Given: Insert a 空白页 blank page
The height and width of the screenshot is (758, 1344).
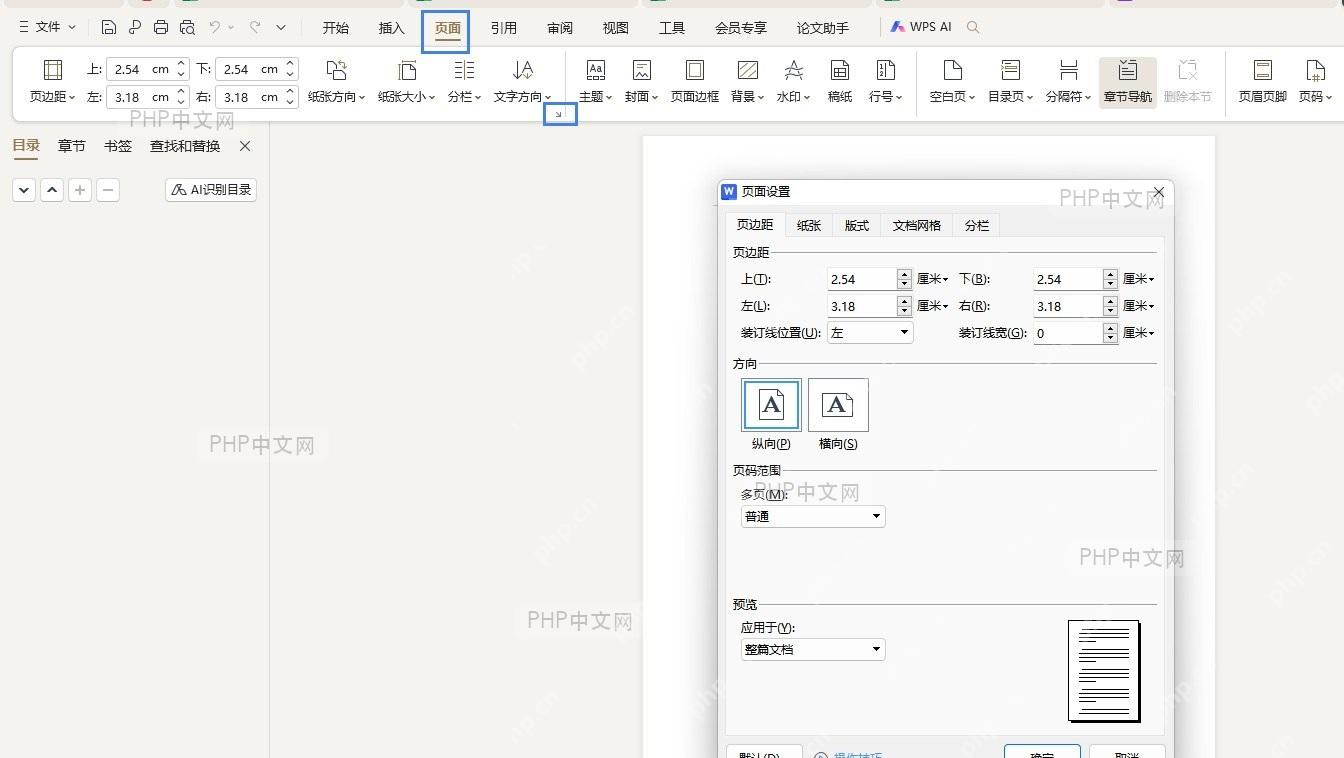Looking at the screenshot, I should pyautogui.click(x=952, y=82).
